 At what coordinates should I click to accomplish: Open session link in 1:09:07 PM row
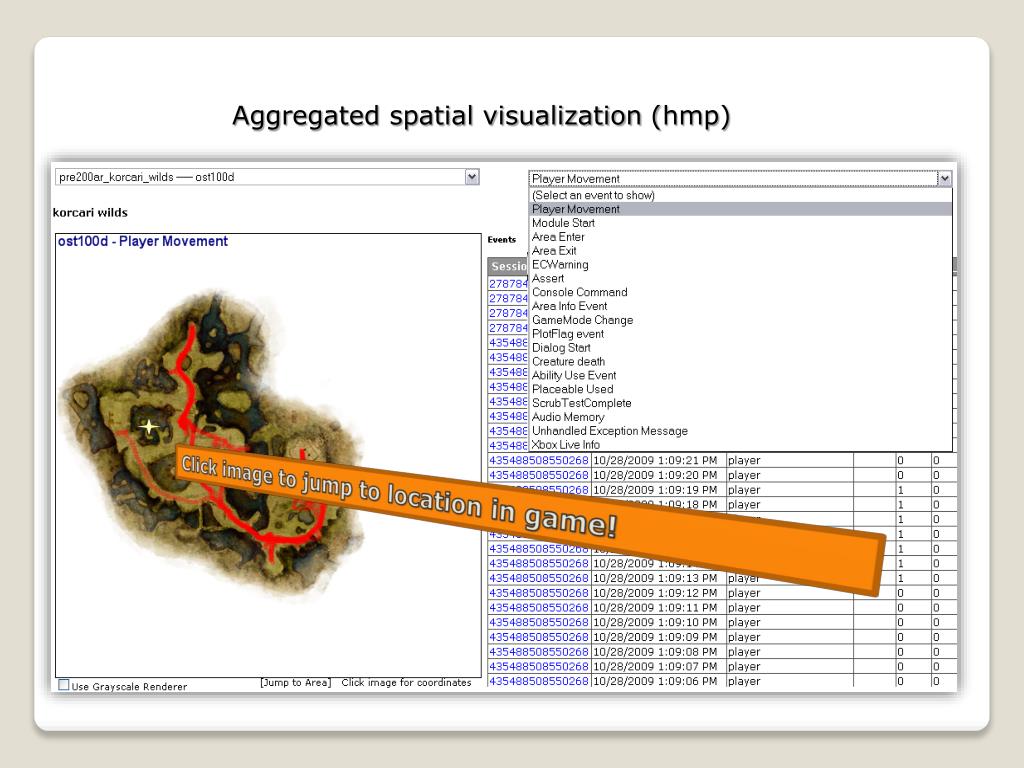(539, 667)
